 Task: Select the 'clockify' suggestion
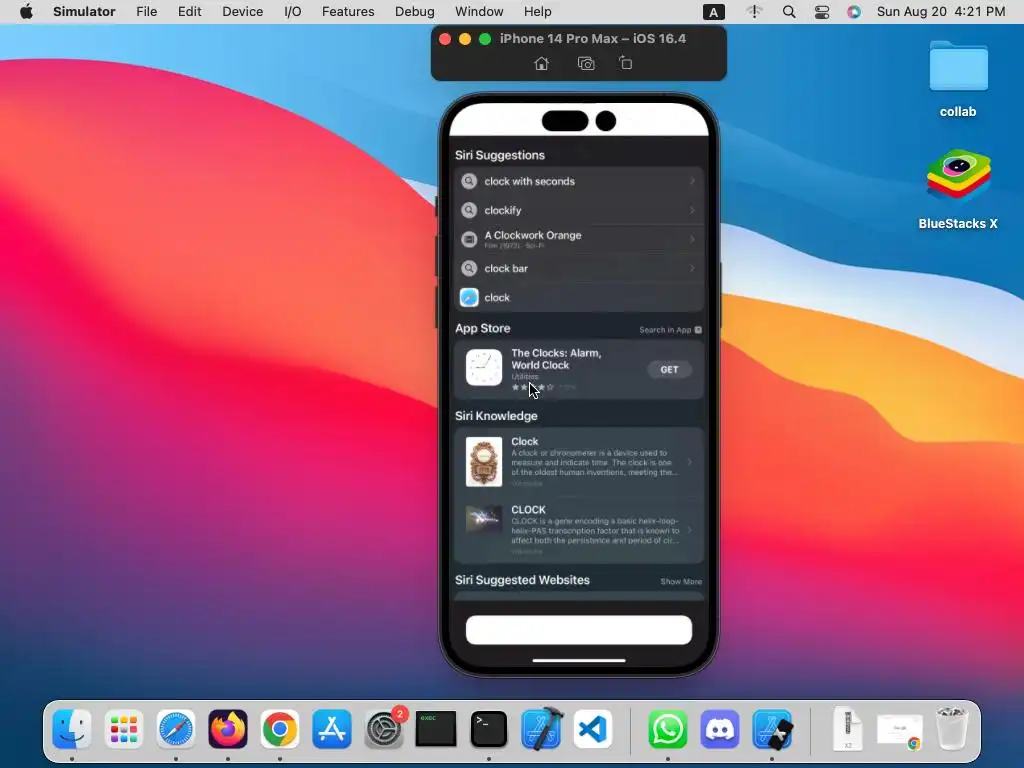coord(579,210)
